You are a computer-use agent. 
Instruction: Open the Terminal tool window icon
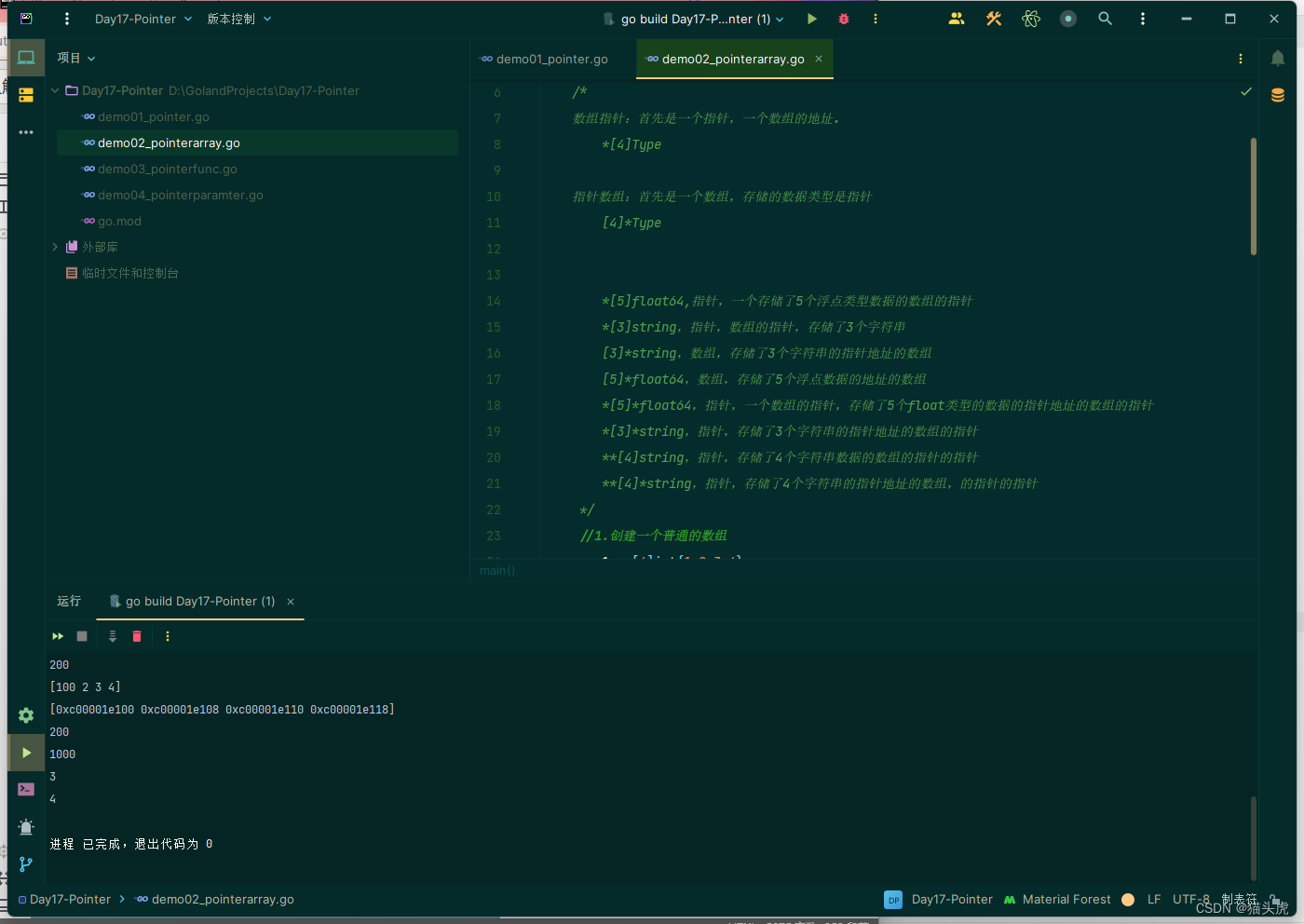pos(26,790)
